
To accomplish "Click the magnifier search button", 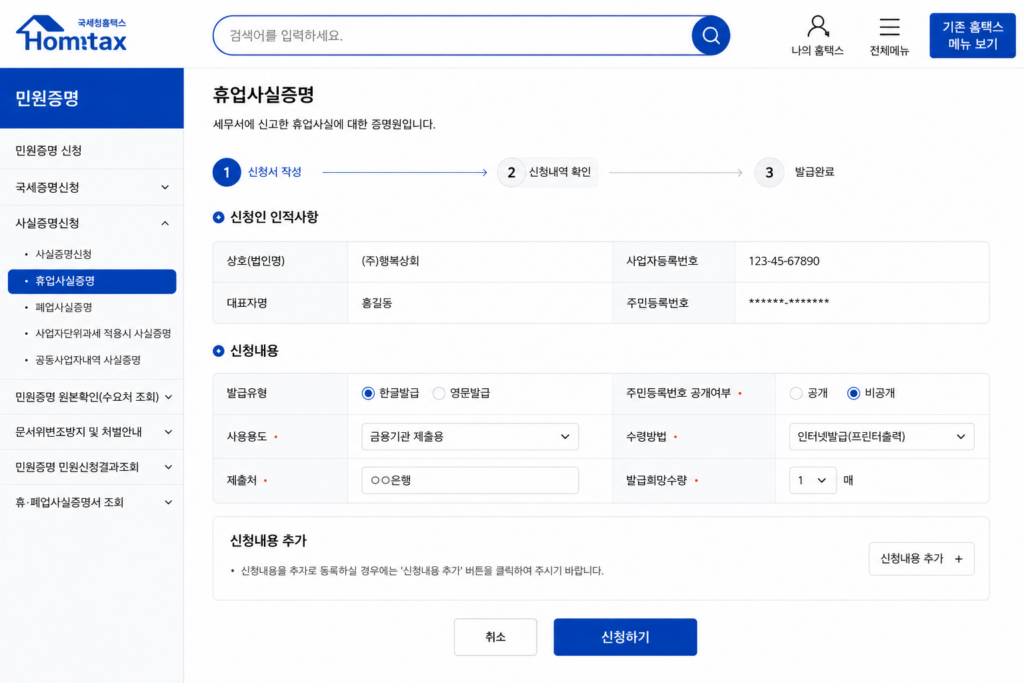I will [x=711, y=35].
